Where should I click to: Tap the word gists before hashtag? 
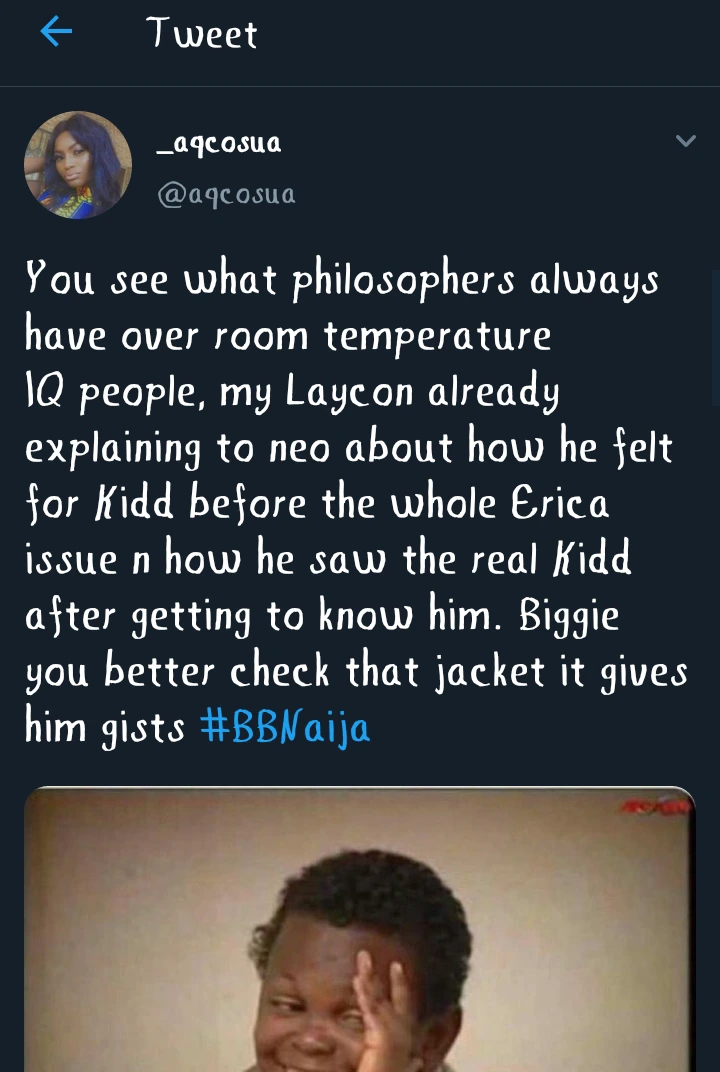pyautogui.click(x=143, y=729)
